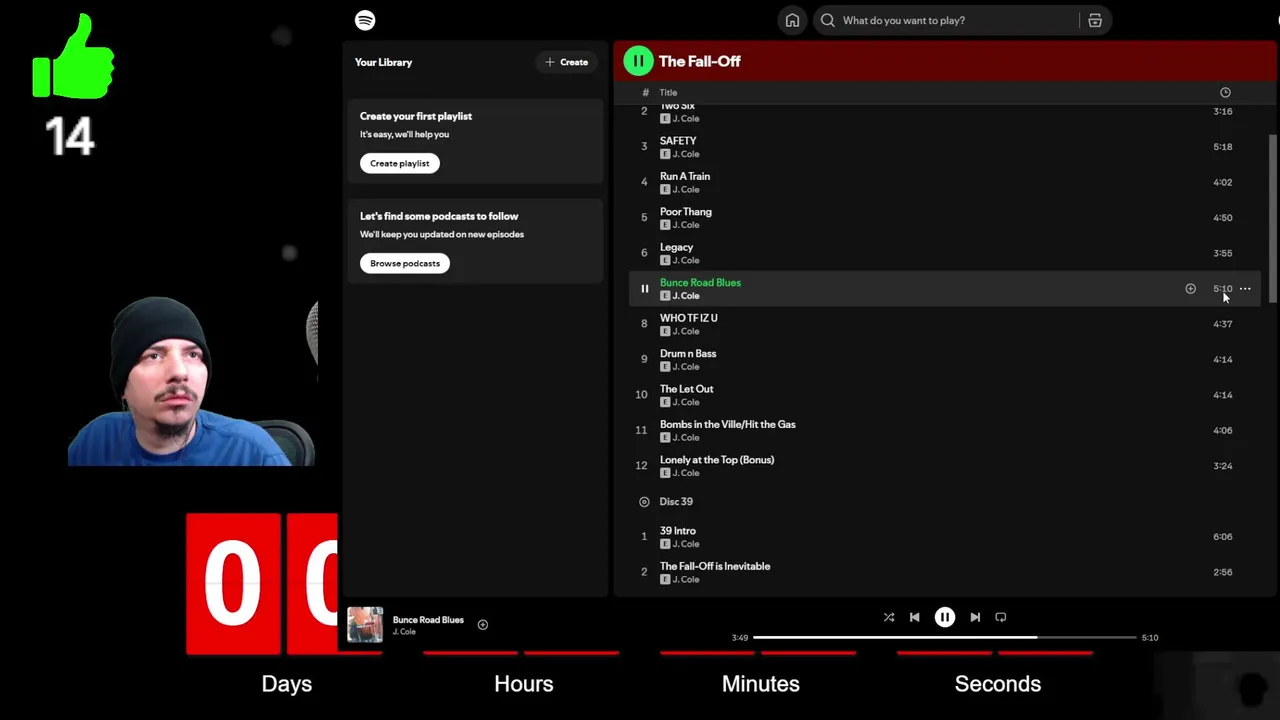Click the playback progress bar

pyautogui.click(x=944, y=637)
